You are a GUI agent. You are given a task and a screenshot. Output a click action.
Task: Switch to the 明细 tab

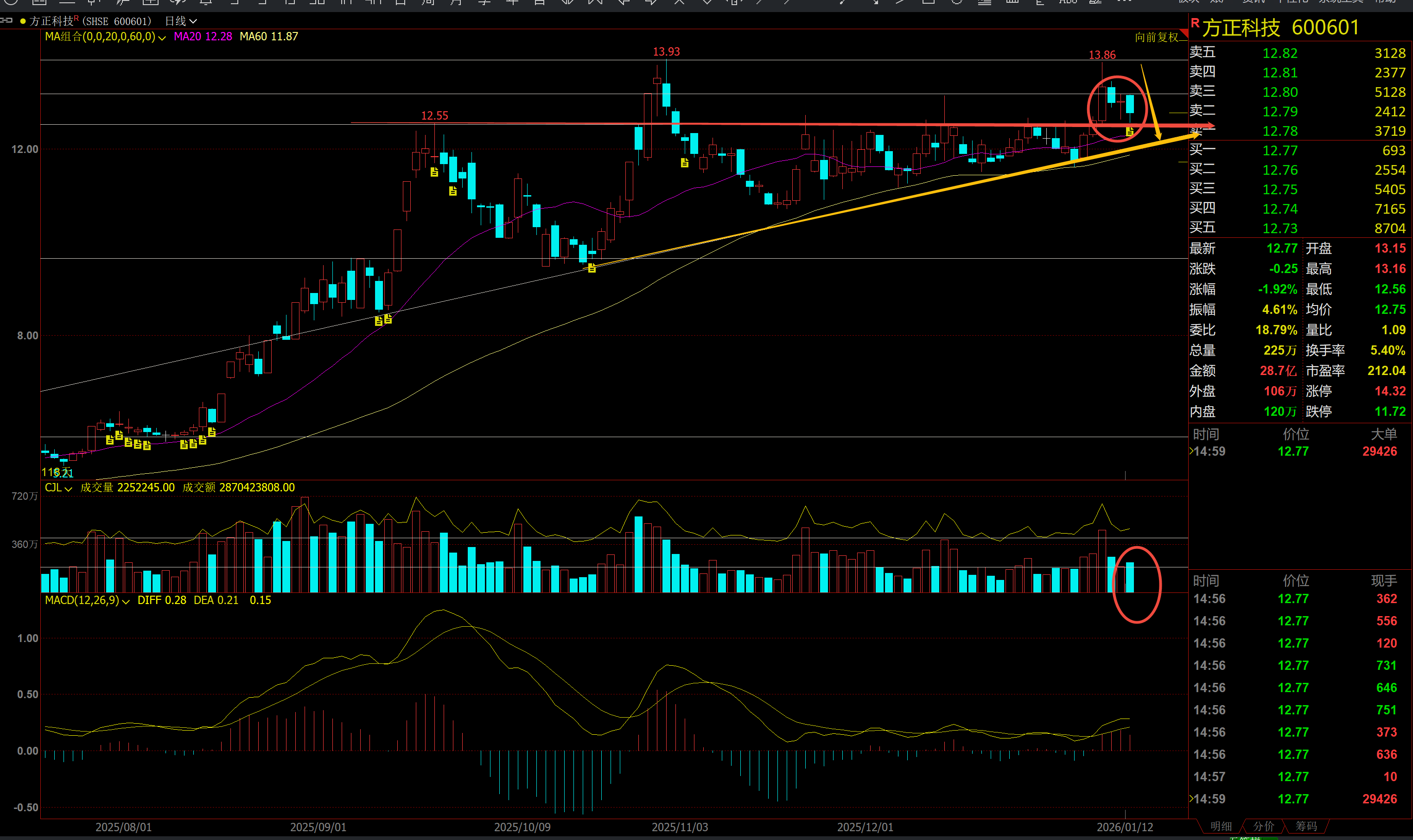click(1221, 827)
